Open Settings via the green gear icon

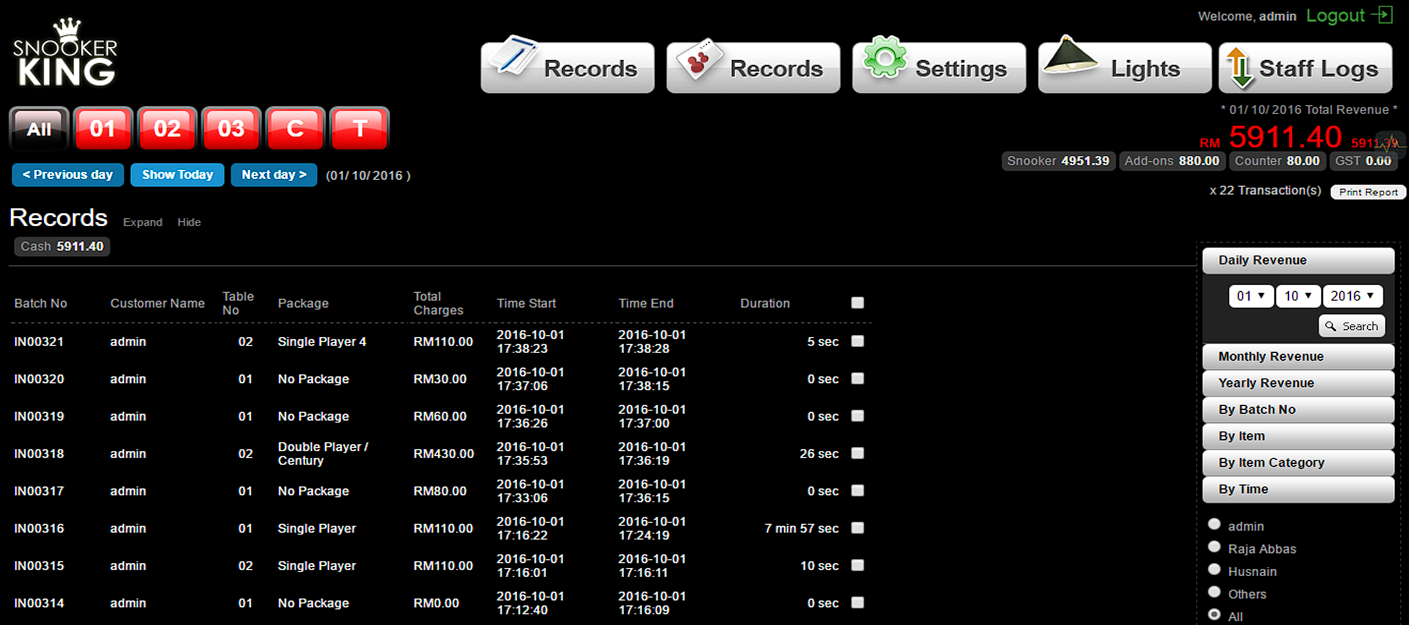[939, 67]
